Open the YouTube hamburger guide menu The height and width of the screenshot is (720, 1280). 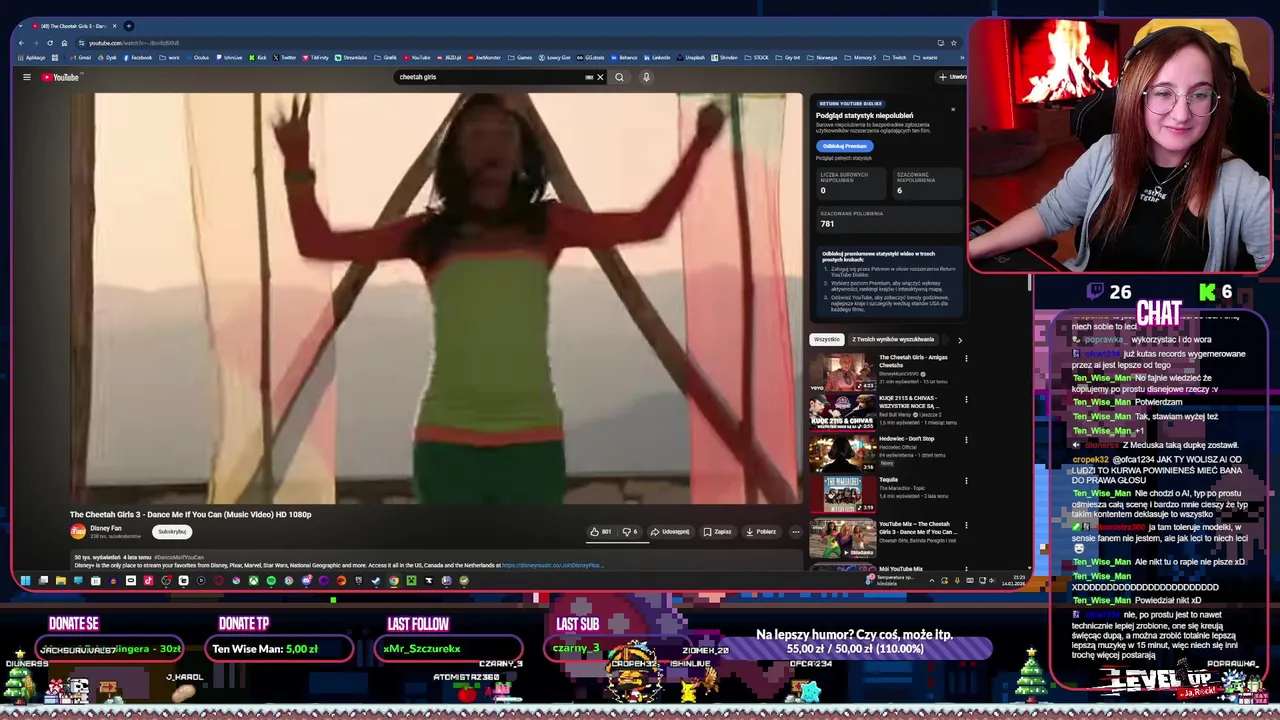click(x=27, y=77)
